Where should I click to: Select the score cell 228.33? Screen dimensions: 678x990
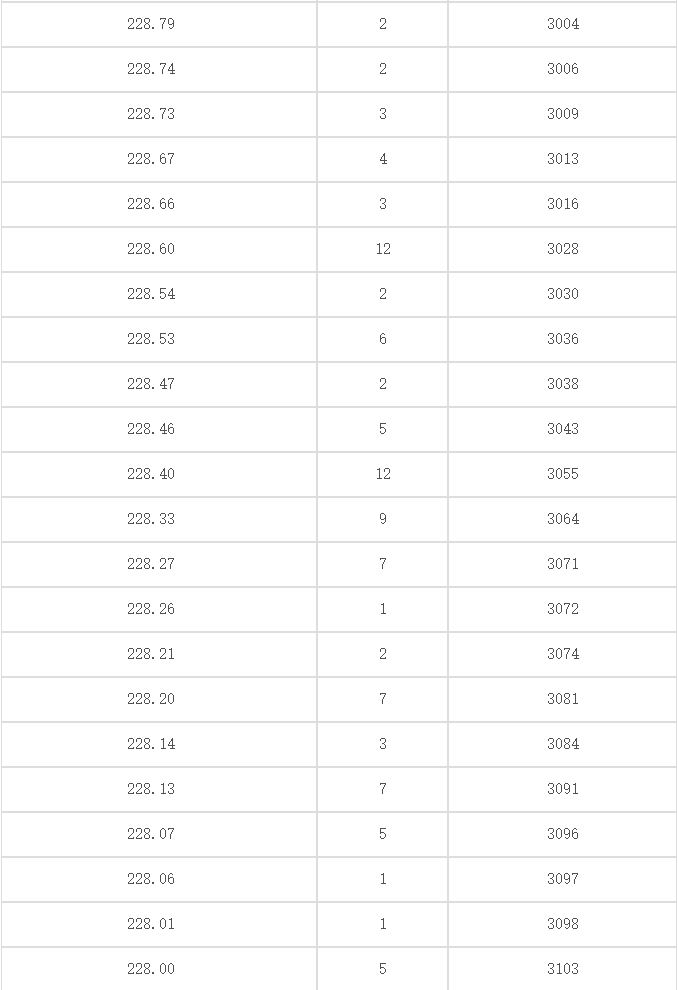point(151,519)
